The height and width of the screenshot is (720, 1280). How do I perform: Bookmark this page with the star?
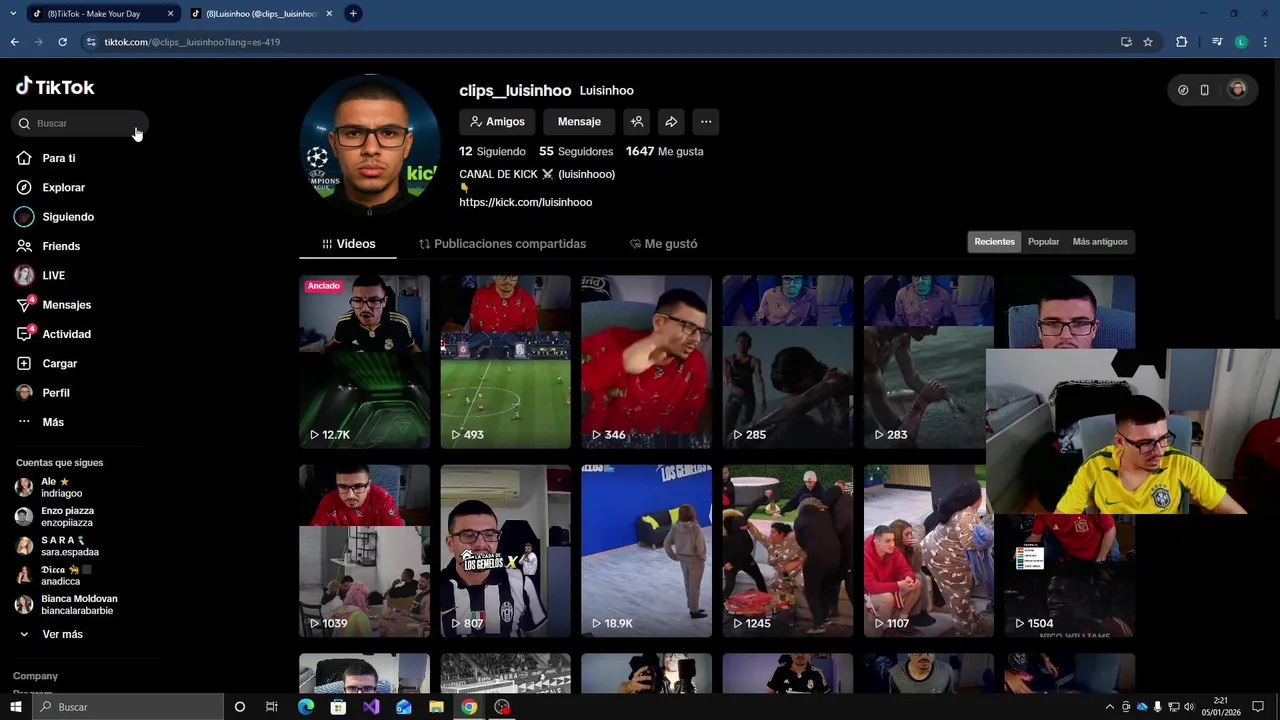pos(1148,42)
